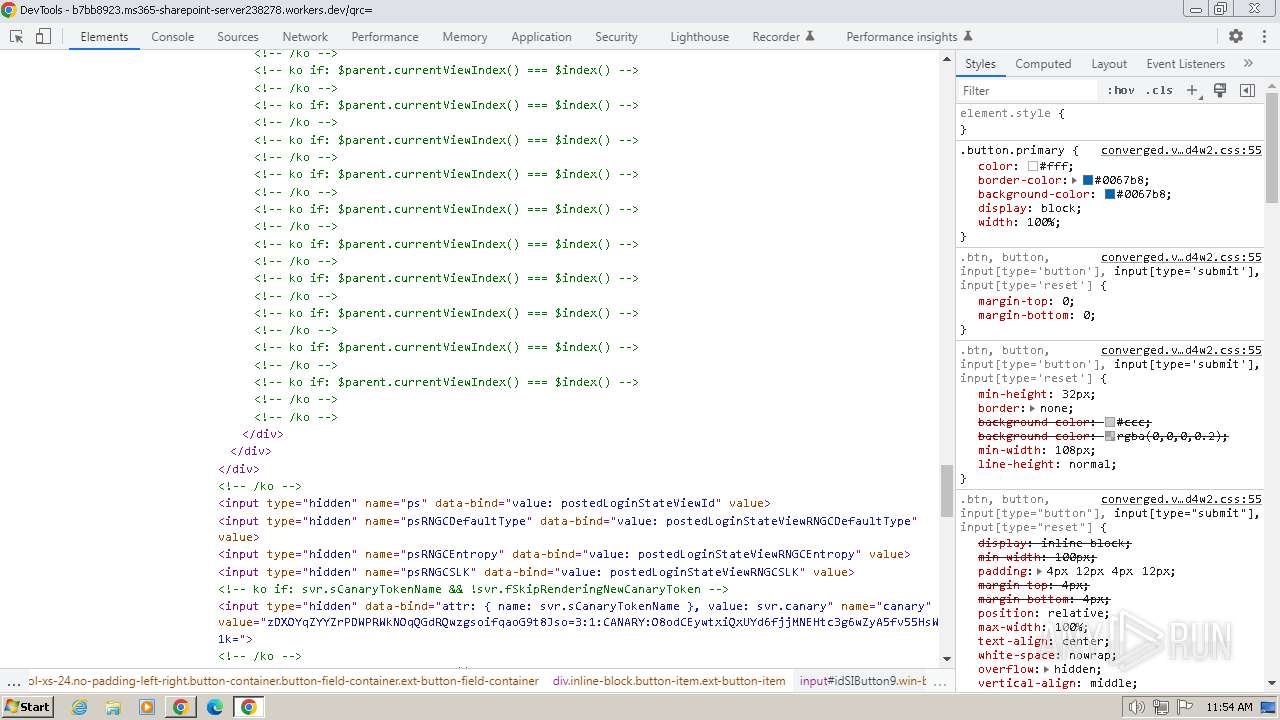Image resolution: width=1280 pixels, height=720 pixels.
Task: Click the volume speaker tray icon
Action: click(1137, 707)
